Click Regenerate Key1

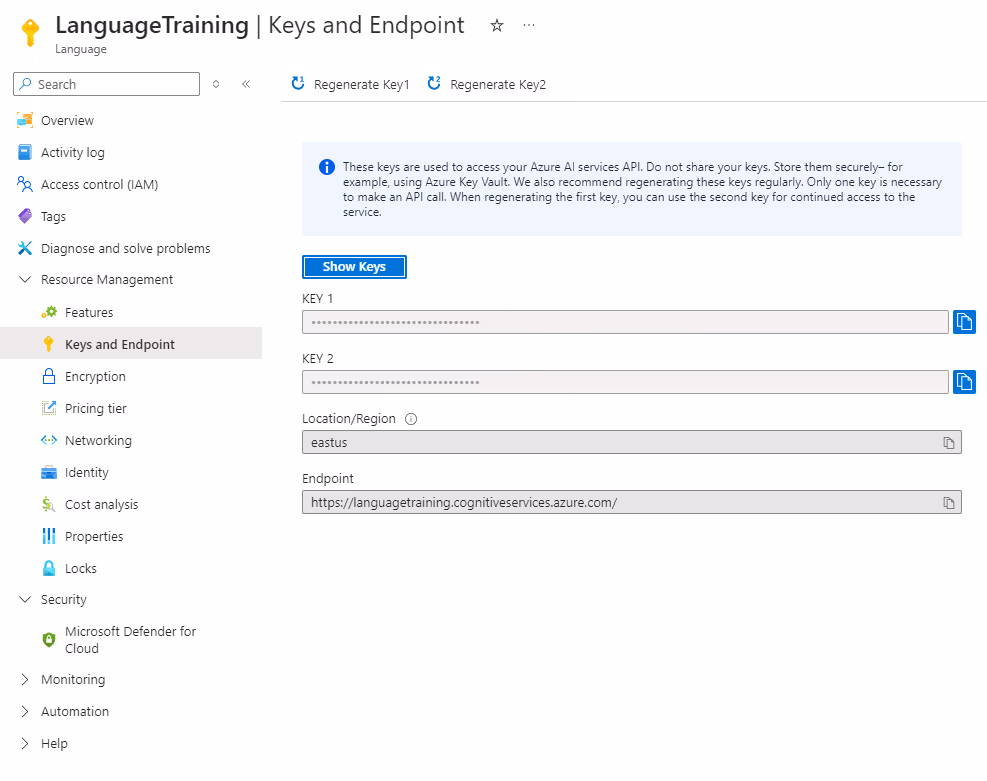351,85
